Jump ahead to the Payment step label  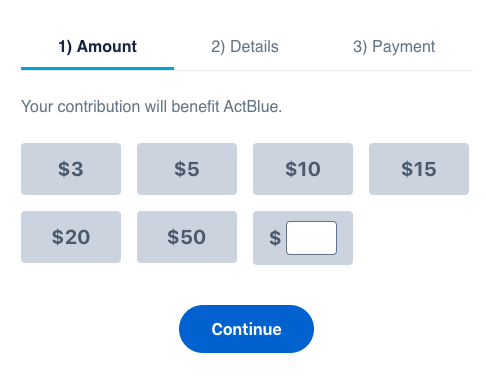394,46
